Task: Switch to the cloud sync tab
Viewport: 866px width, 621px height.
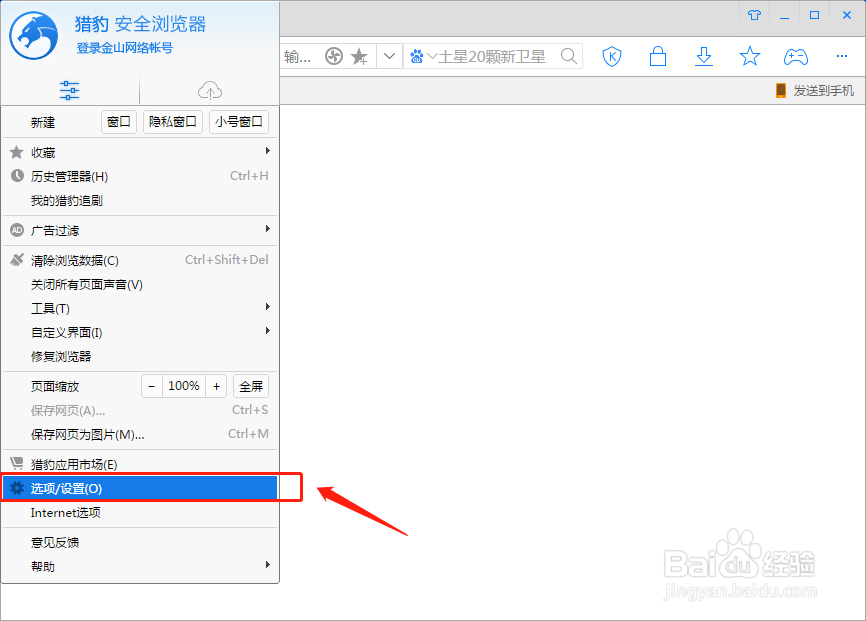Action: point(210,90)
